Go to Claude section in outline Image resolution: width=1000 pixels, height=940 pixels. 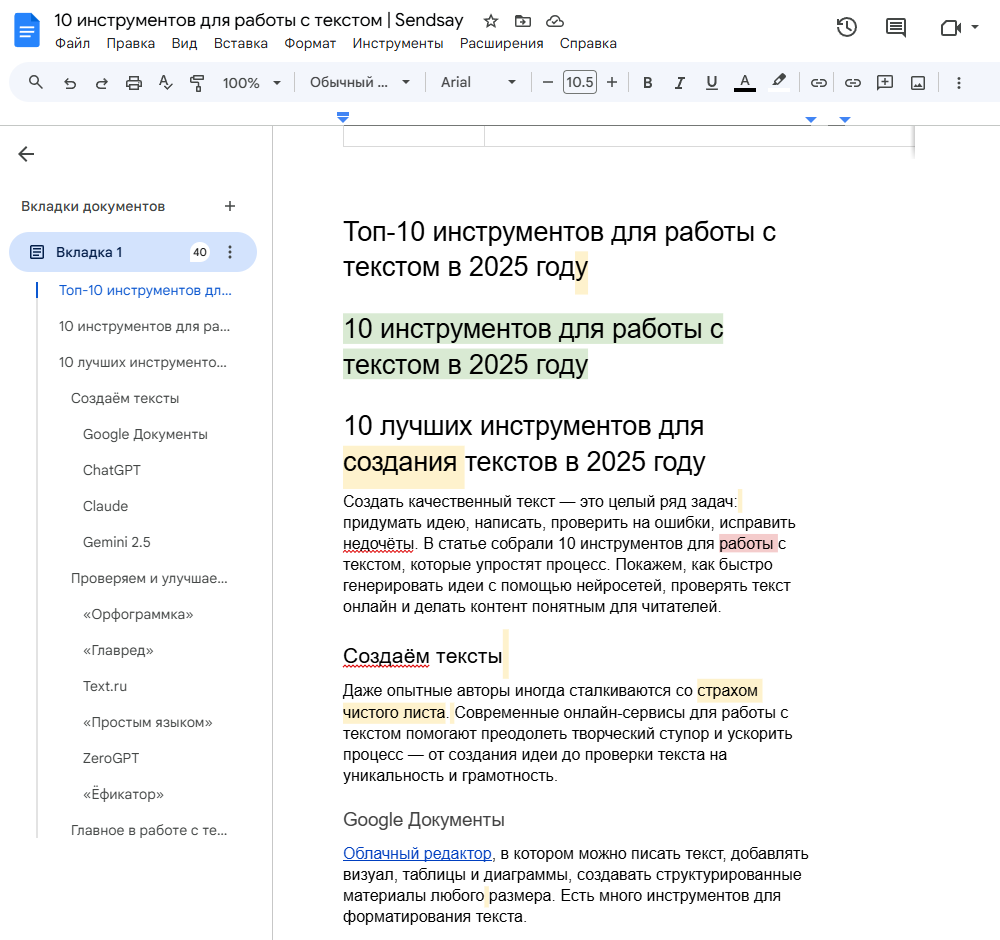105,506
